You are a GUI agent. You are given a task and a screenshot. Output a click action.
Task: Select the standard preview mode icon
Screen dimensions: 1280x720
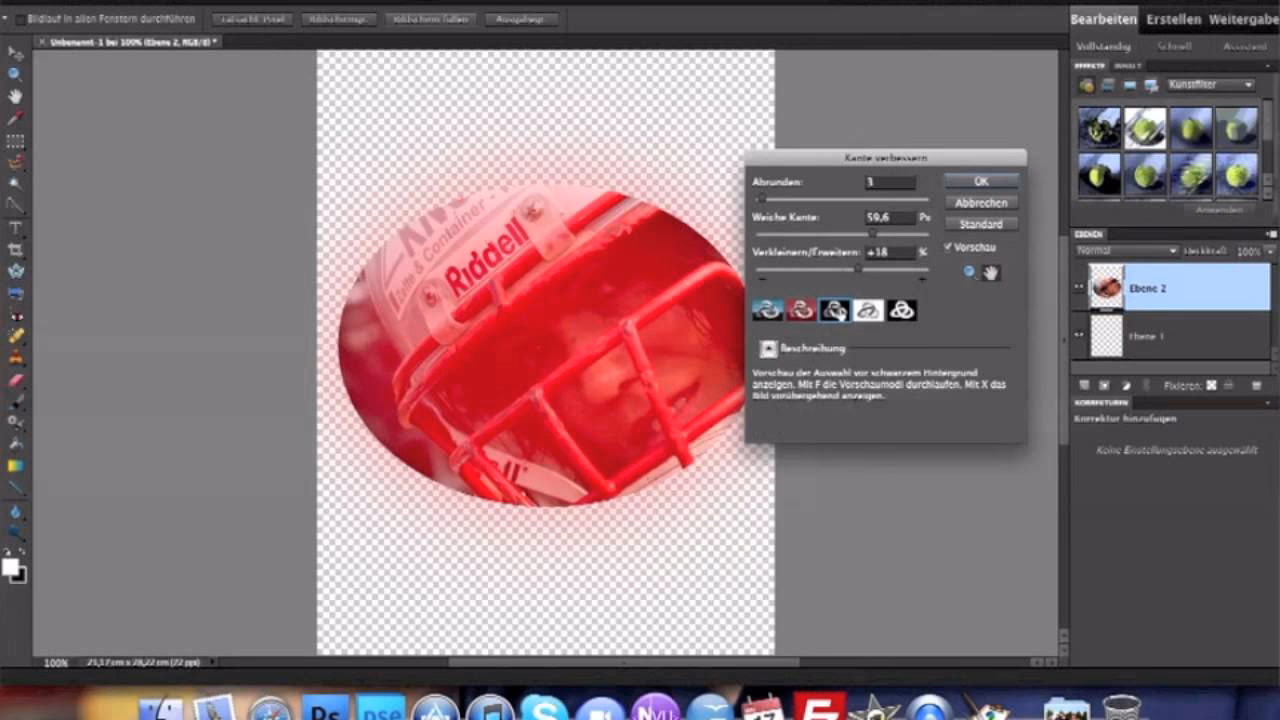click(x=768, y=310)
